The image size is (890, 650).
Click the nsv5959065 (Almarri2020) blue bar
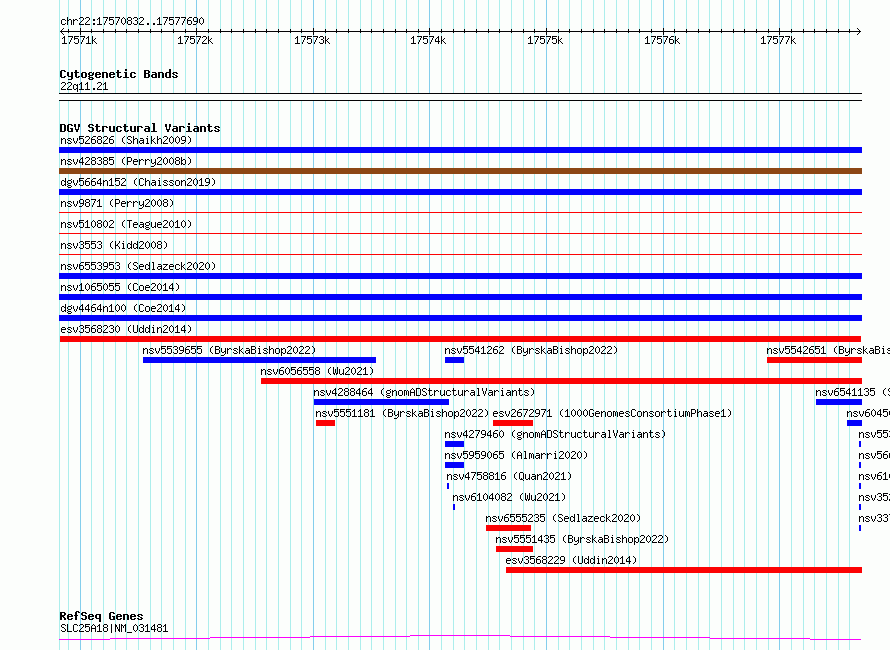pos(454,465)
